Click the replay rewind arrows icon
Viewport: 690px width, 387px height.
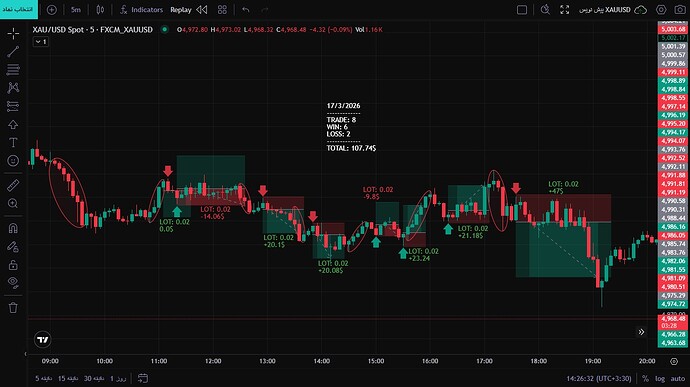pyautogui.click(x=202, y=10)
